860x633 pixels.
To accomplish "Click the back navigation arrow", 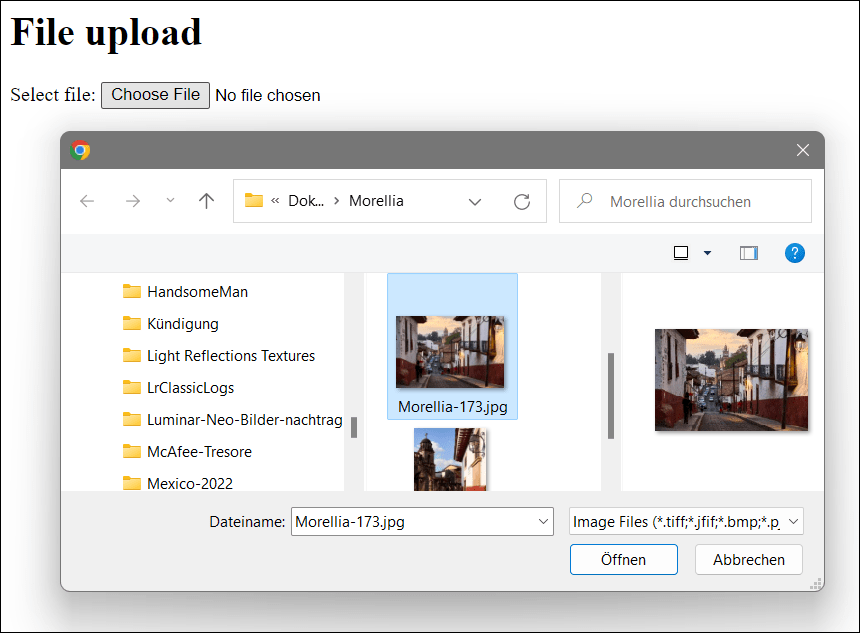I will point(87,201).
